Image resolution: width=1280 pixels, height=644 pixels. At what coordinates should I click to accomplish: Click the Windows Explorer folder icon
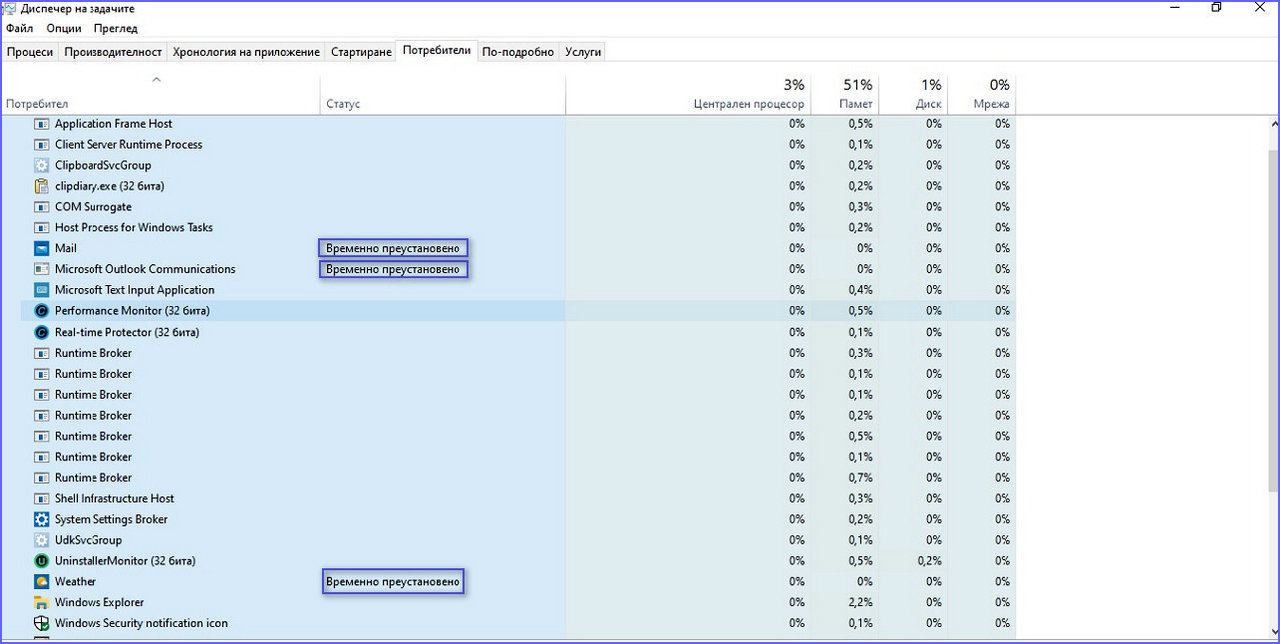pos(41,603)
